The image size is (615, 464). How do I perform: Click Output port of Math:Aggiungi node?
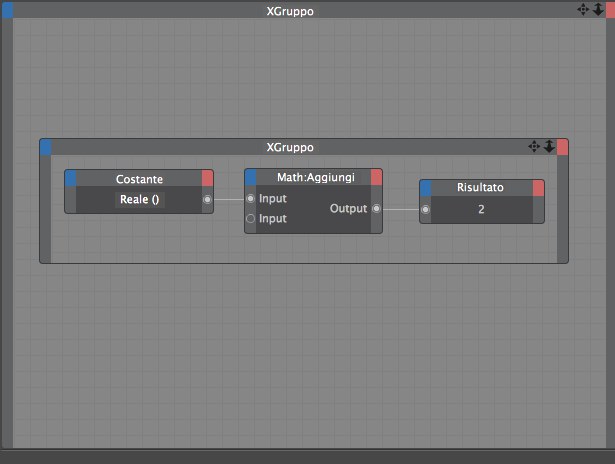376,209
